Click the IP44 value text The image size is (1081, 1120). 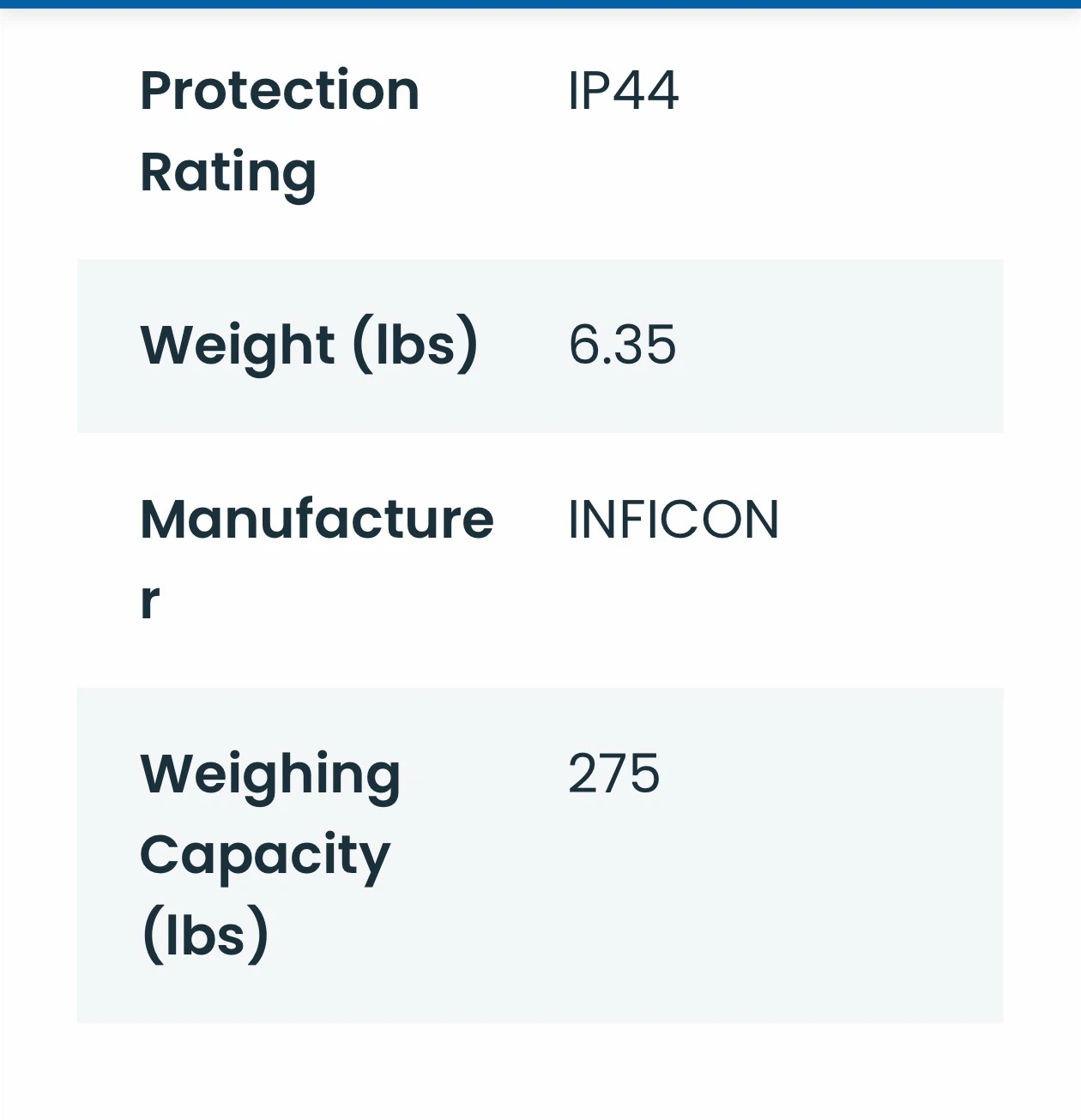click(623, 90)
